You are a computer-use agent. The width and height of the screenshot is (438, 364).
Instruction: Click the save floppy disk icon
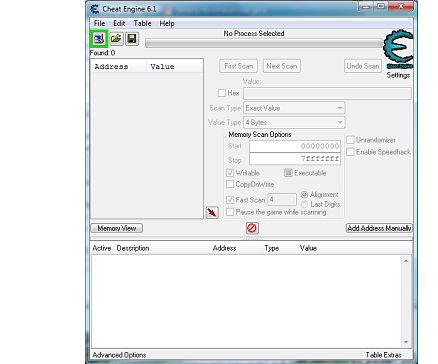(132, 39)
